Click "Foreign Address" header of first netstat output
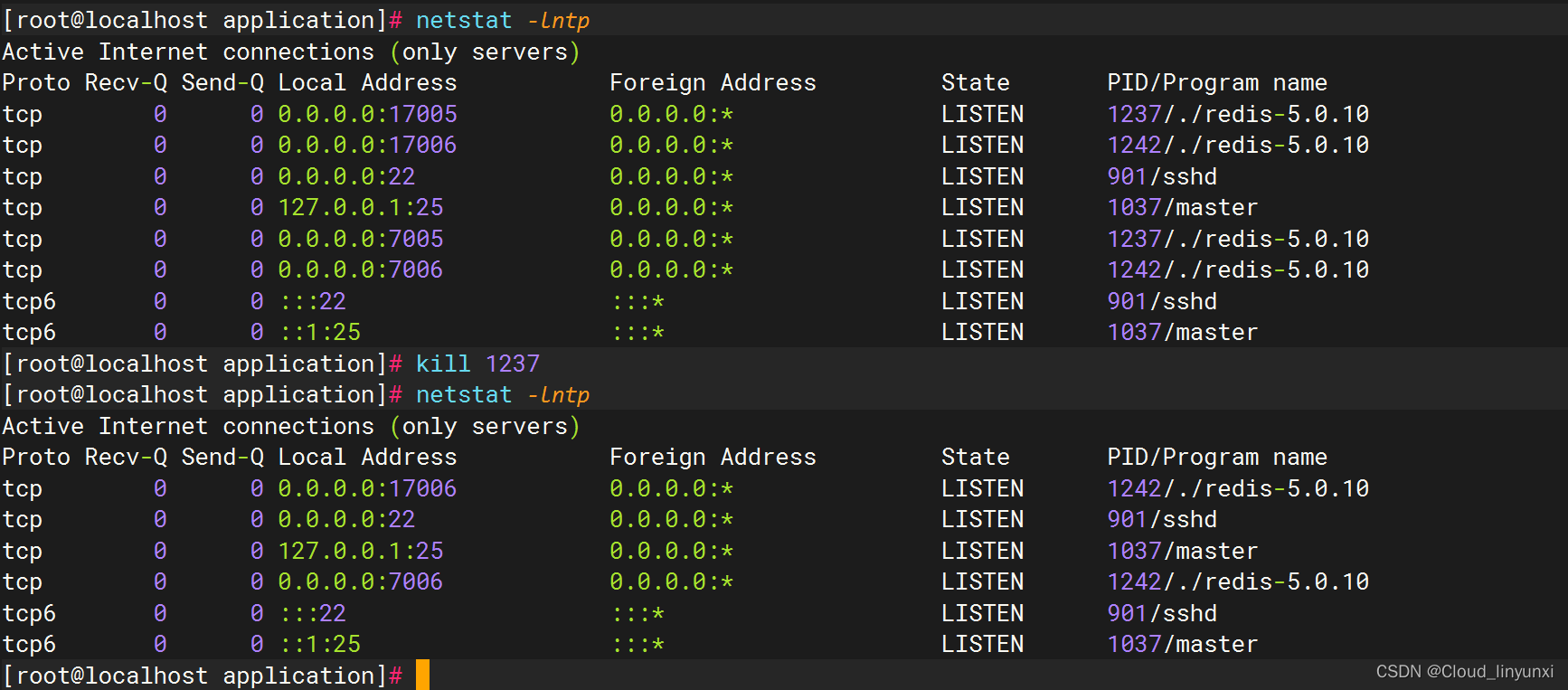 (713, 82)
